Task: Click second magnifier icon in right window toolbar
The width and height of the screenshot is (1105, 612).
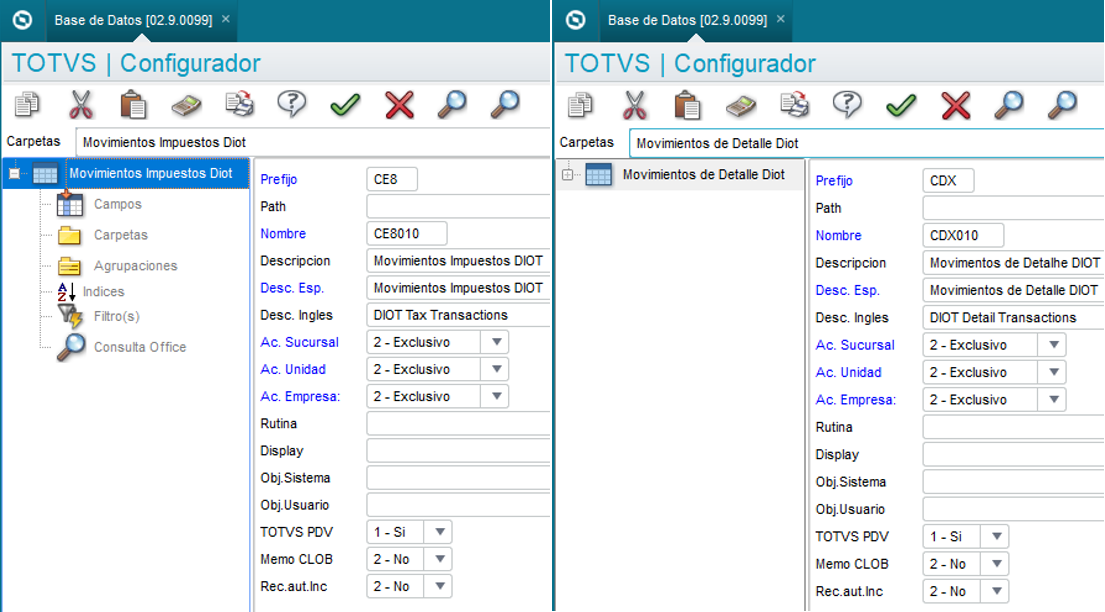Action: coord(1062,105)
